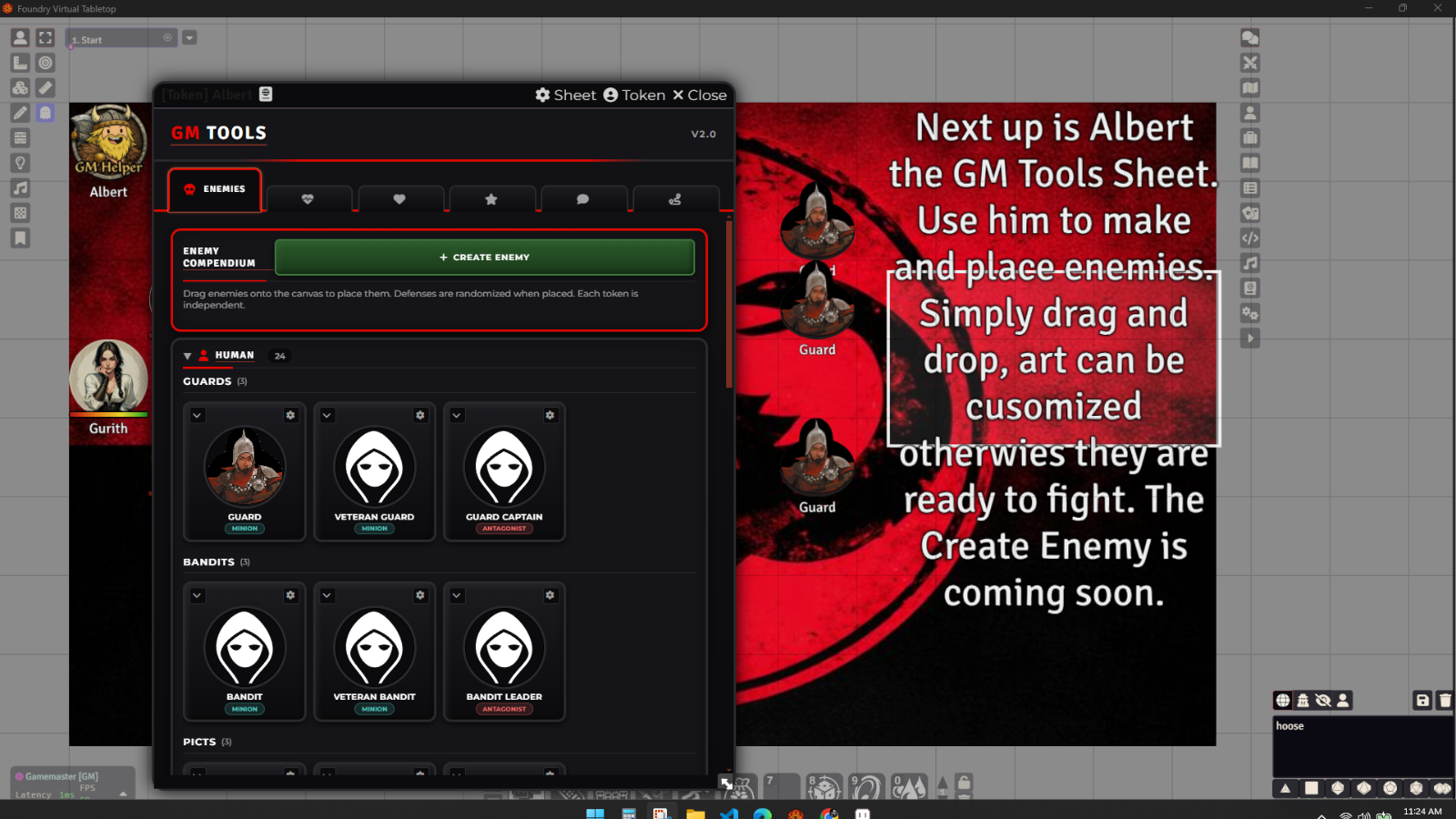
Task: Expand the Veteran Guard card chevron
Action: 327,415
